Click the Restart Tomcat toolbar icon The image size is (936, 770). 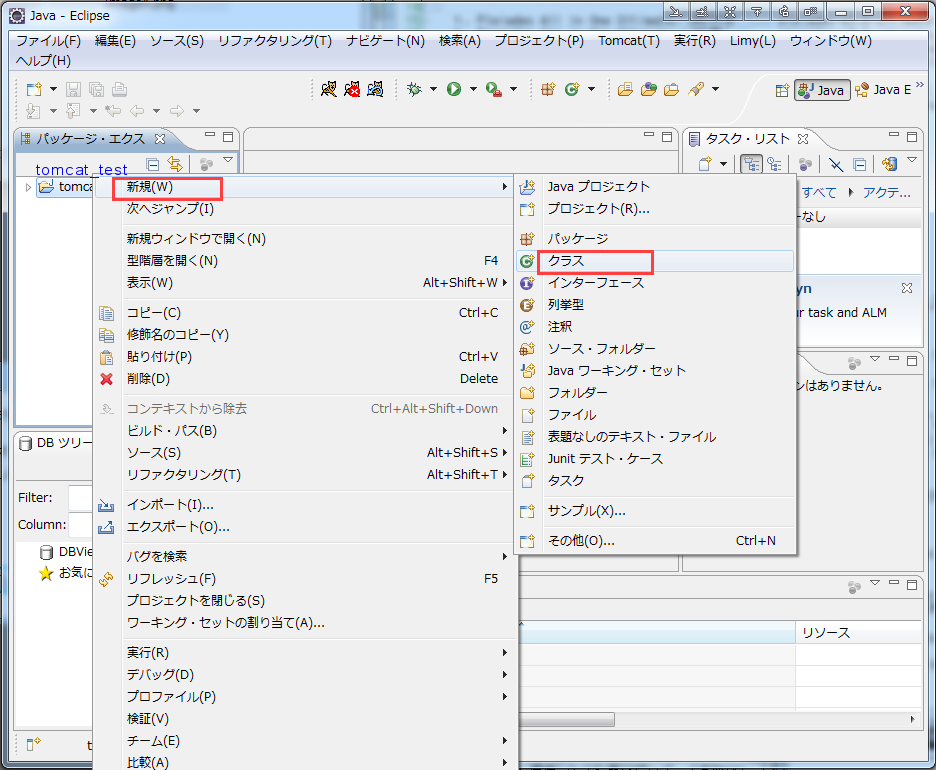click(375, 89)
